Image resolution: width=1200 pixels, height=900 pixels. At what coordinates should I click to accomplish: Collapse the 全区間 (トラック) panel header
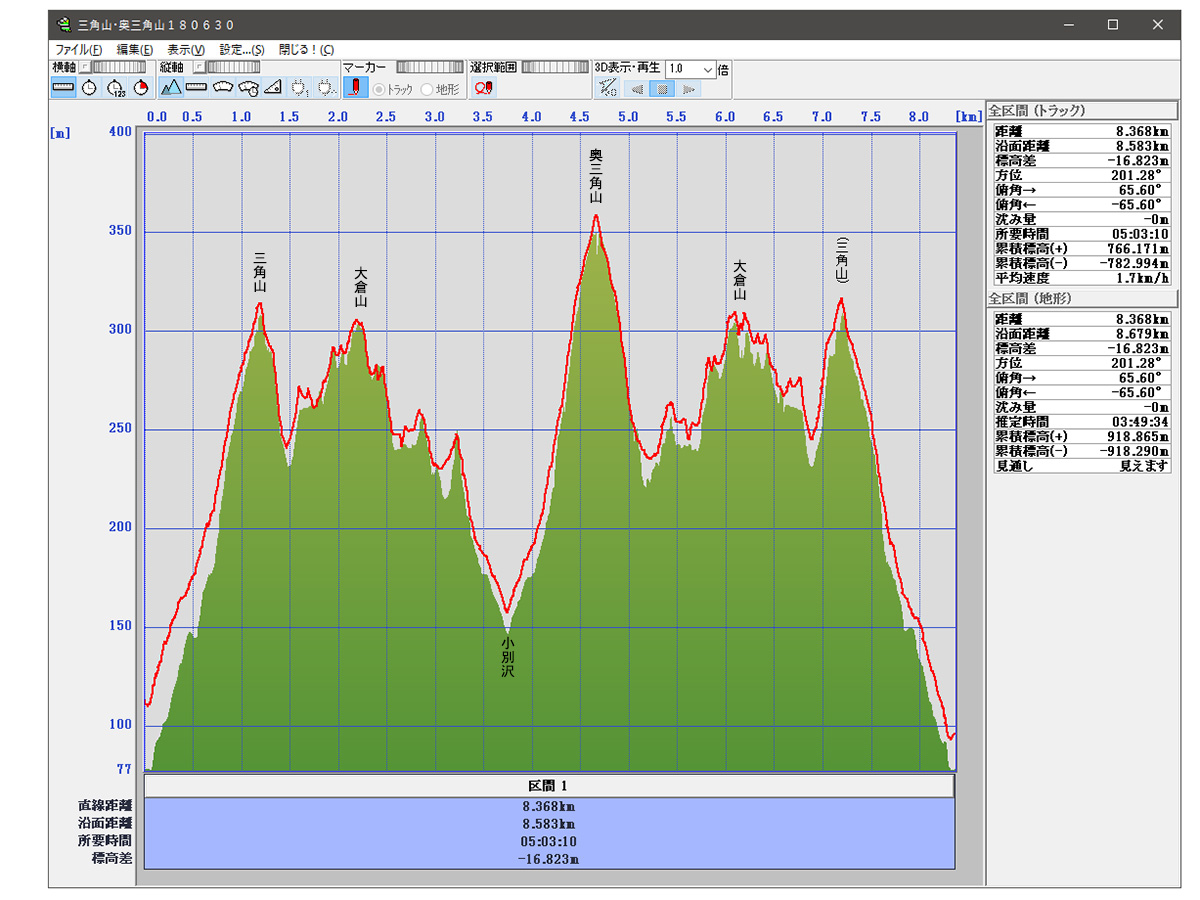[x=1078, y=111]
